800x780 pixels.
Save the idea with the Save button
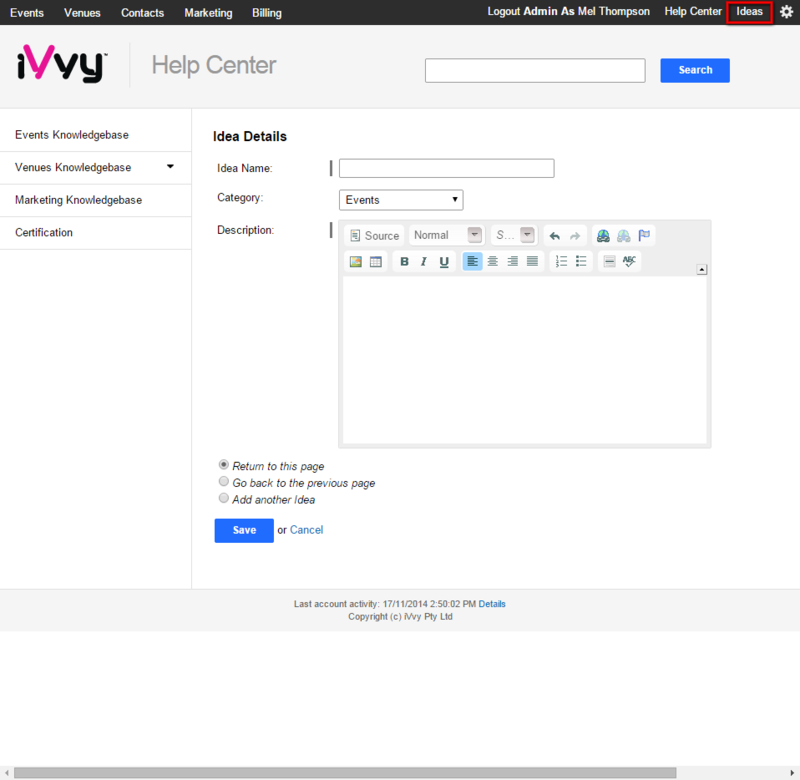click(244, 531)
